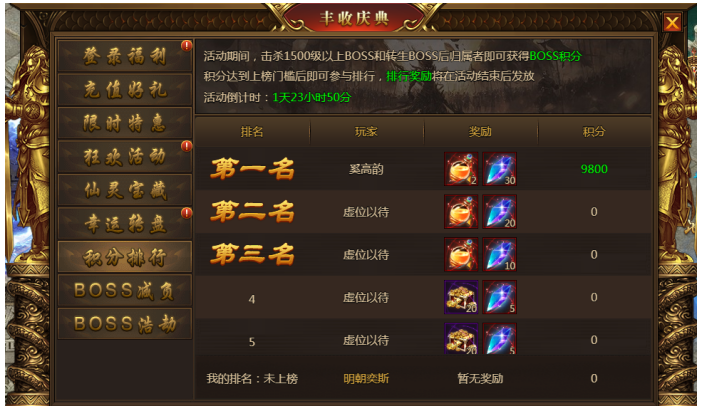The height and width of the screenshot is (409, 704).
Task: Close the 丰收庆典 event window
Action: tap(672, 22)
